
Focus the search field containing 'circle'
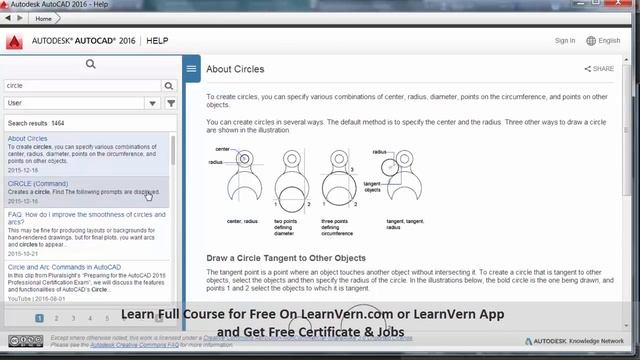[82, 86]
